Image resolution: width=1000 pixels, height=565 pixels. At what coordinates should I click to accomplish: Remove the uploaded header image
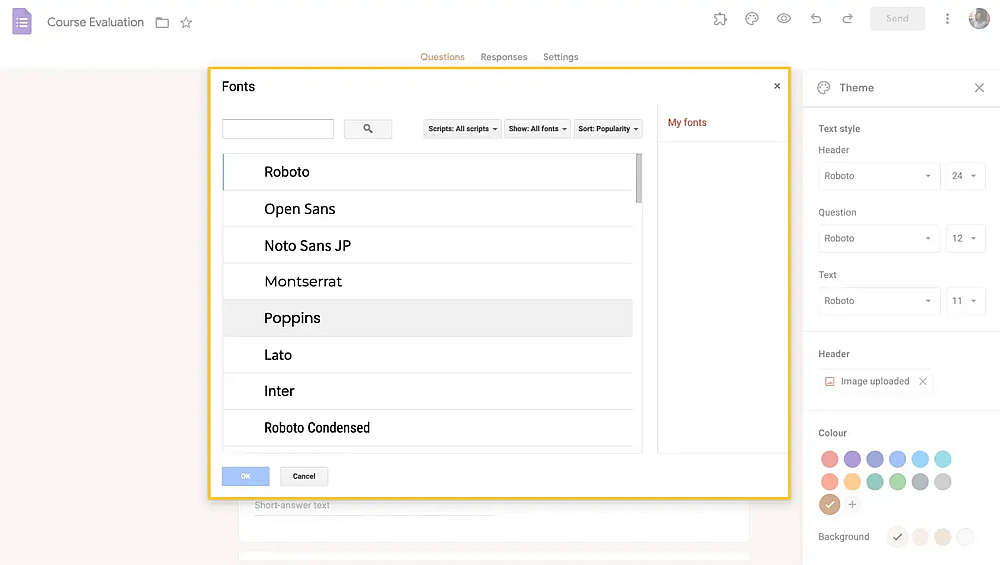[923, 381]
